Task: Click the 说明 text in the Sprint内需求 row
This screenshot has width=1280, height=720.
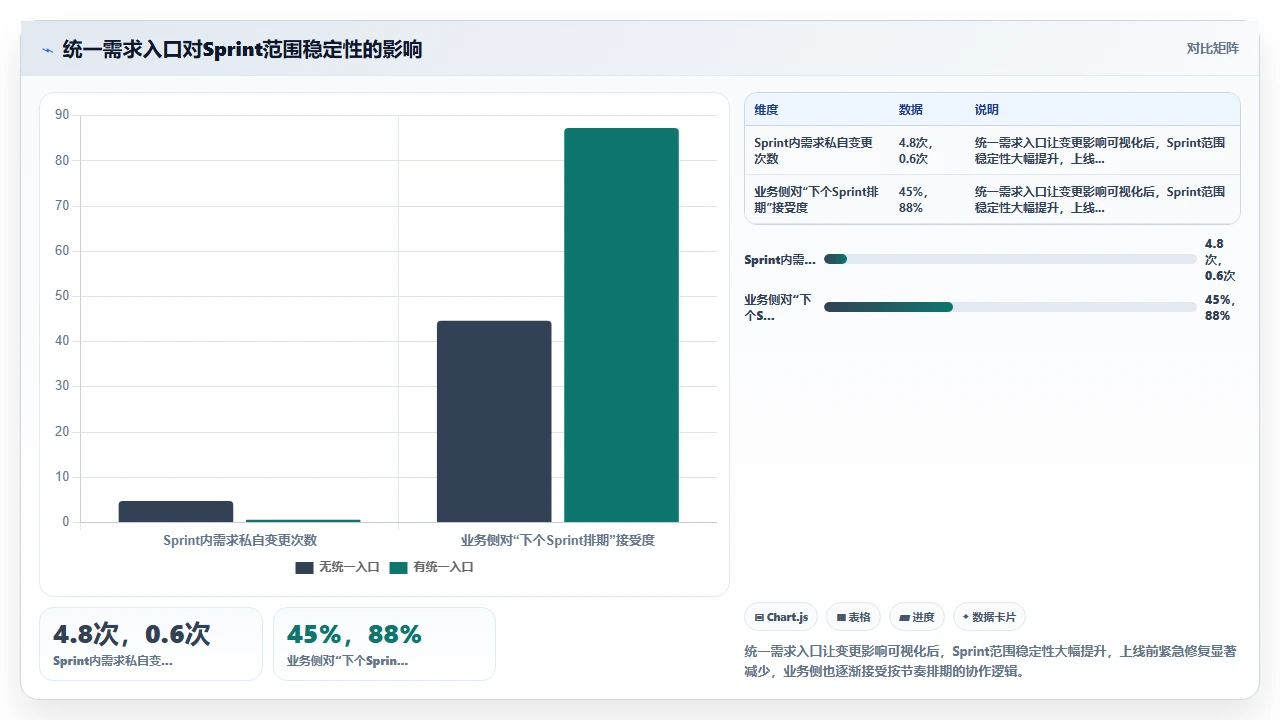Action: pos(1100,151)
